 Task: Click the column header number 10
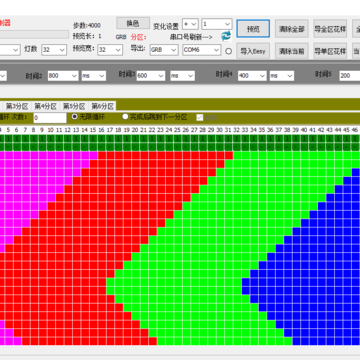tap(50, 130)
